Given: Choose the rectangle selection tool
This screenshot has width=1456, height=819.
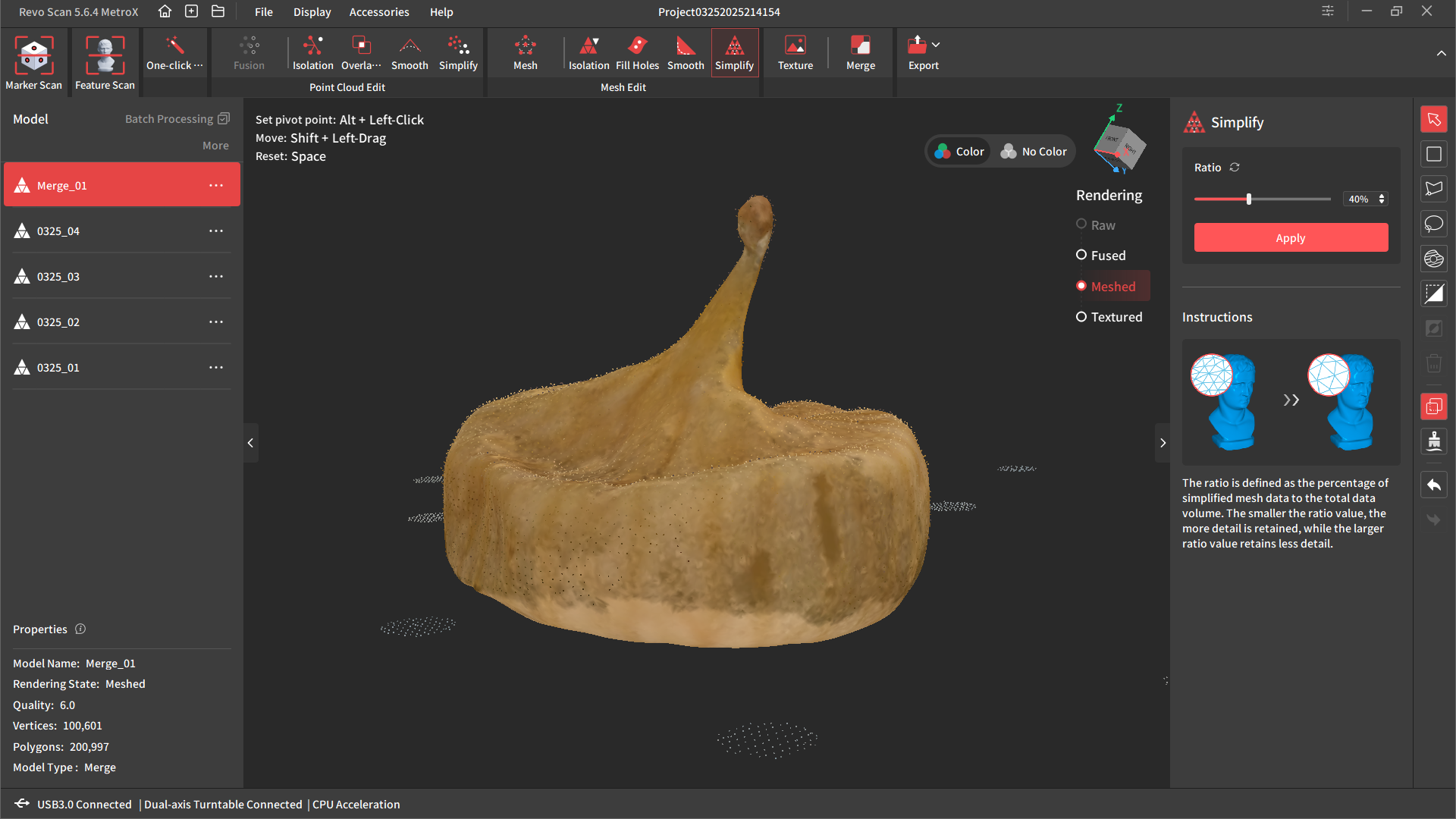Looking at the screenshot, I should click(x=1433, y=155).
